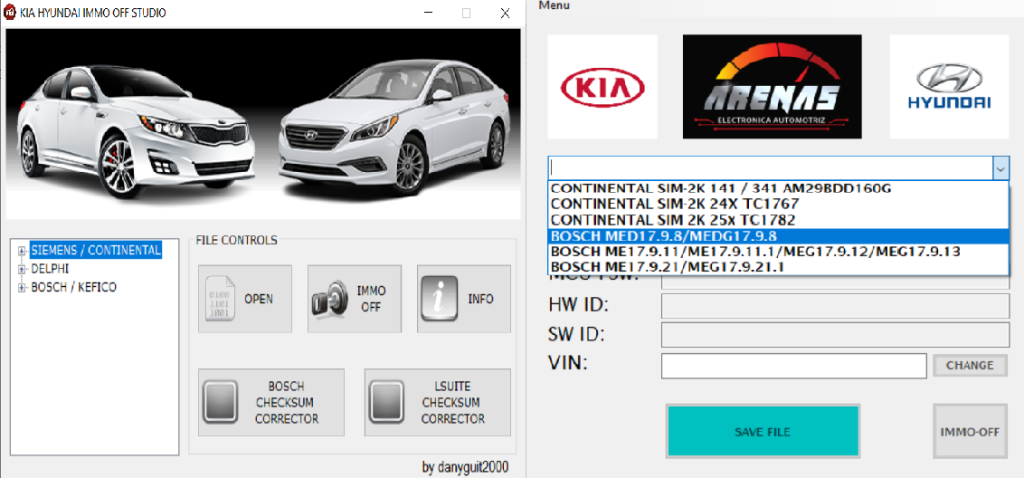Click the SW ID text field
This screenshot has height=478, width=1024.
pos(835,335)
